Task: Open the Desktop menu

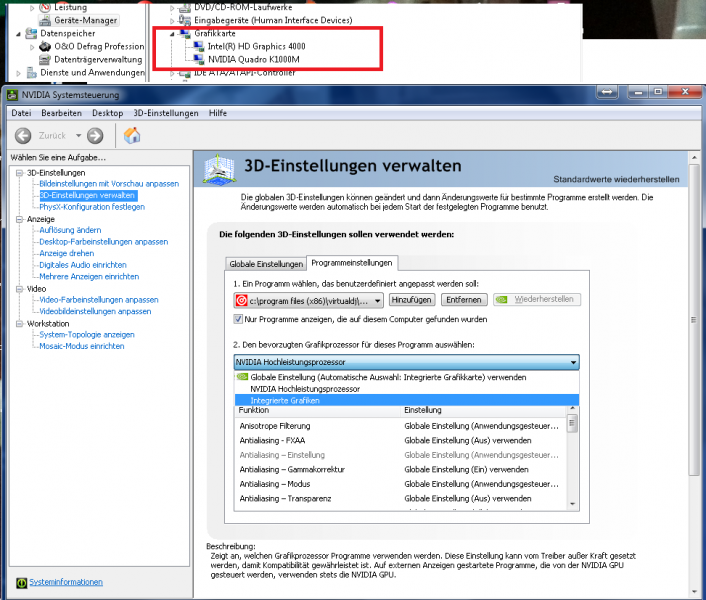Action: (x=108, y=113)
